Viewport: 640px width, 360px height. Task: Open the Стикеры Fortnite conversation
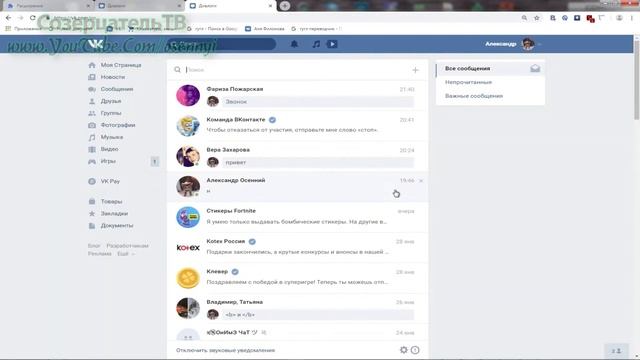(x=297, y=217)
